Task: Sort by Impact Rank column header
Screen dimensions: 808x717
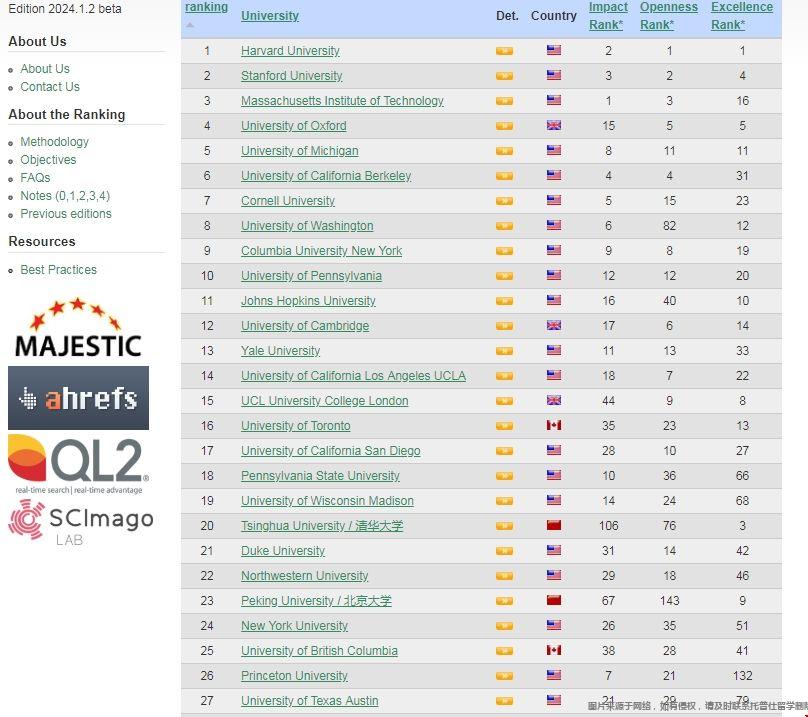Action: [608, 16]
